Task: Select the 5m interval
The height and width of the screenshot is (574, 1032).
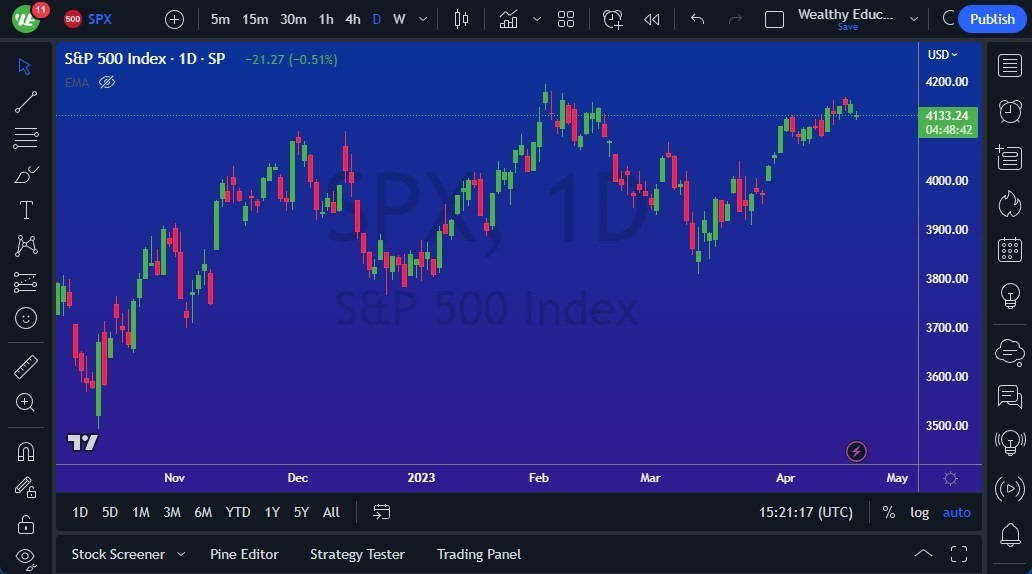Action: click(220, 20)
